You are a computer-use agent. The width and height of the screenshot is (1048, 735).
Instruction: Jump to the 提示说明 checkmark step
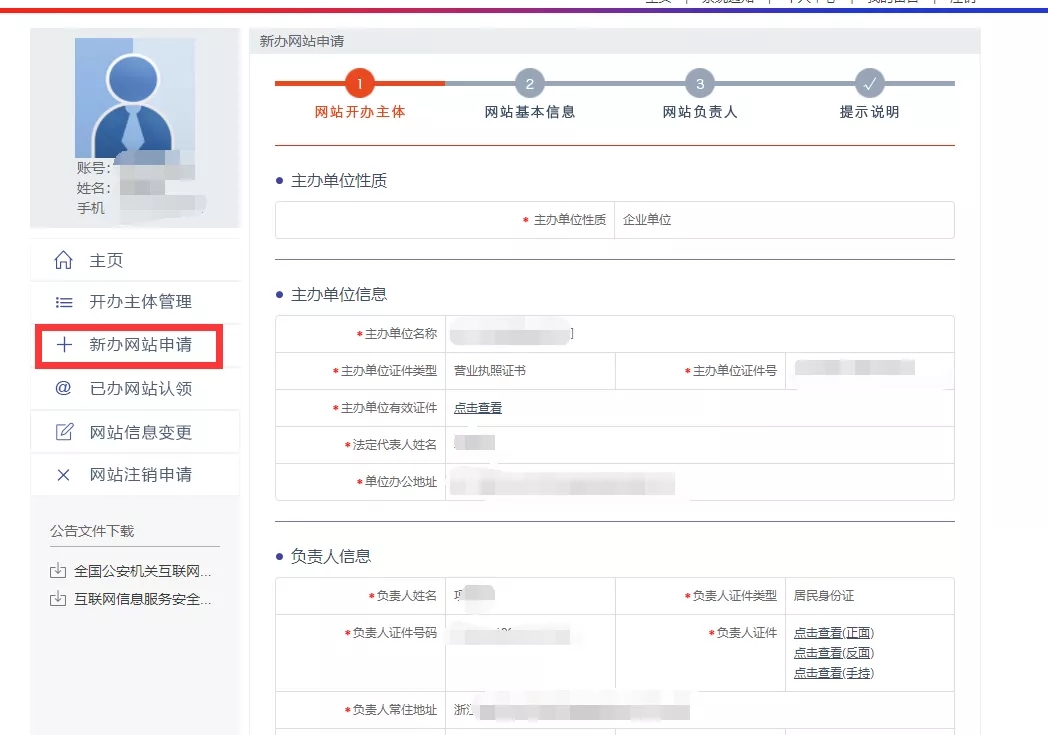pyautogui.click(x=869, y=84)
